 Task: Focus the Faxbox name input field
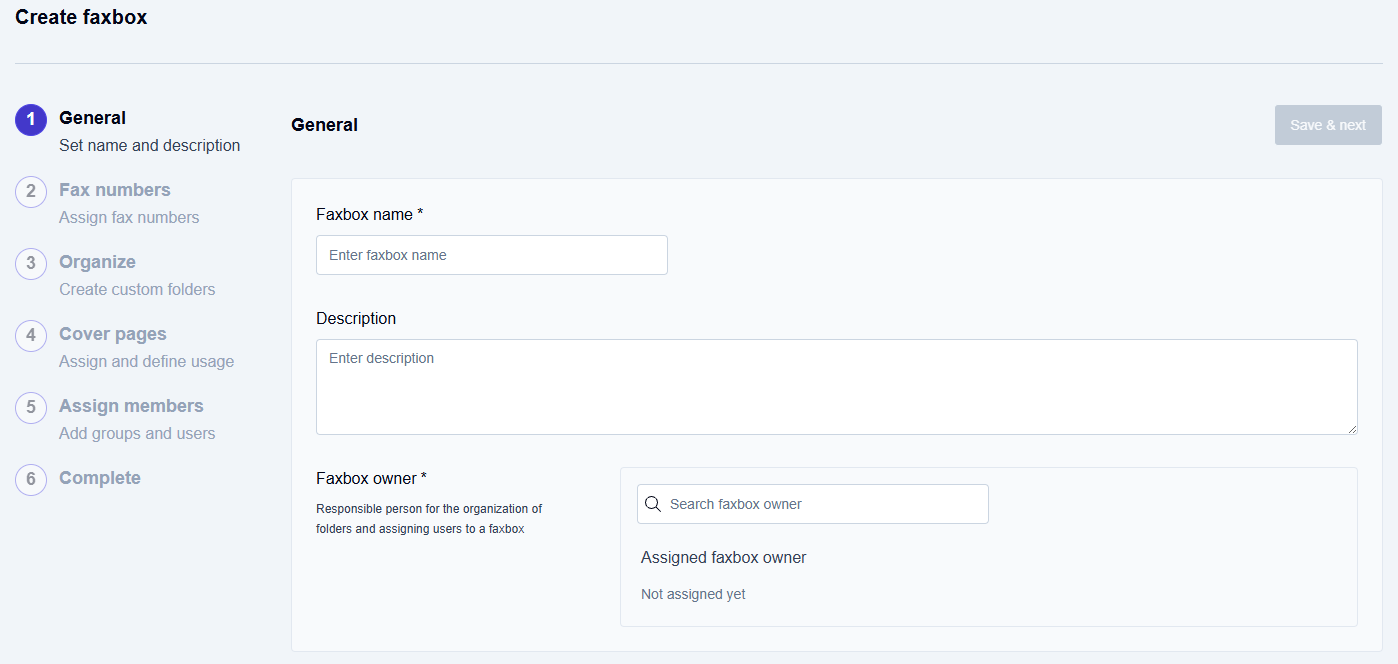(491, 255)
